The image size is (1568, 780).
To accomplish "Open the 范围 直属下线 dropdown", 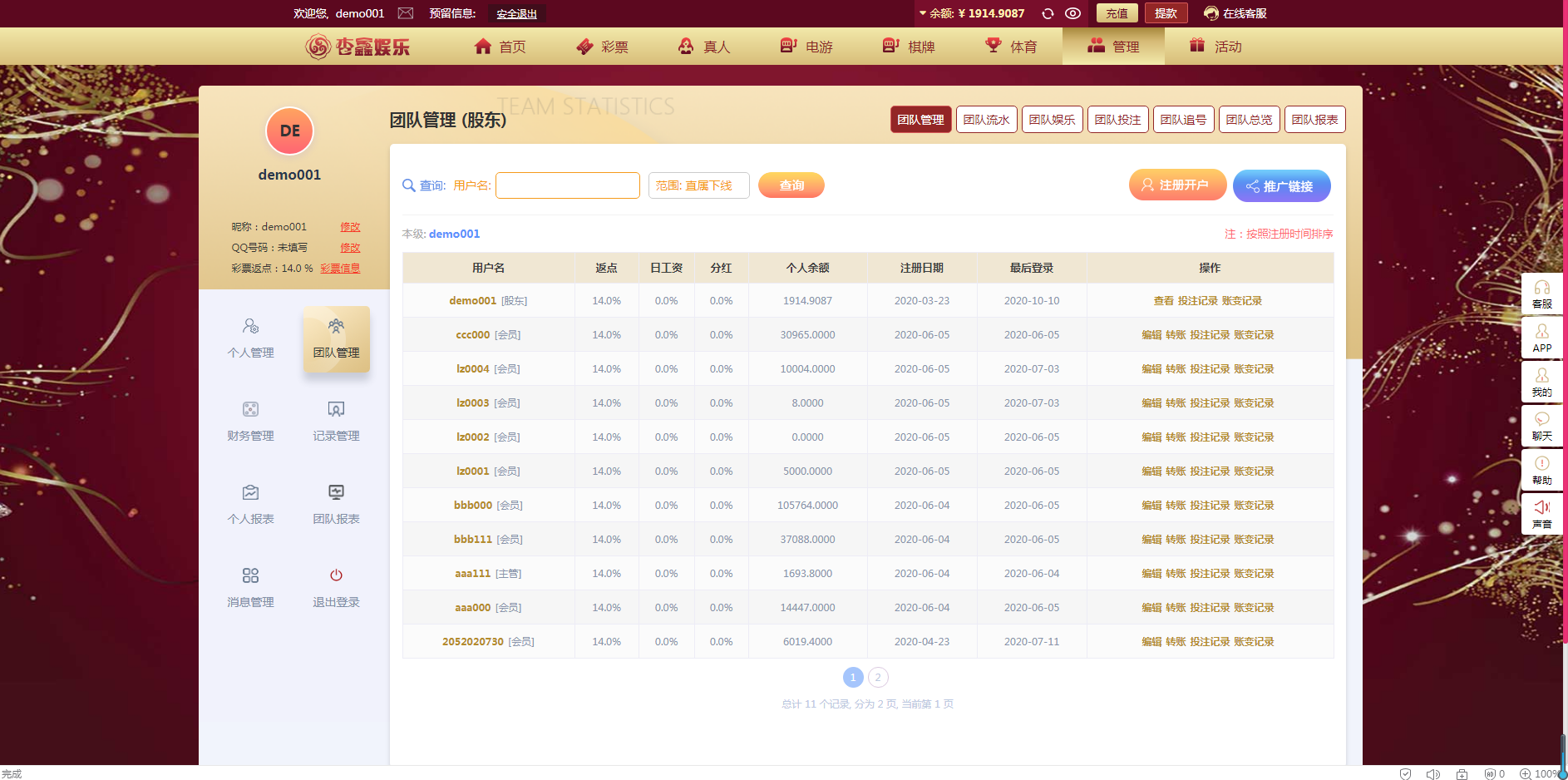I will pyautogui.click(x=698, y=185).
